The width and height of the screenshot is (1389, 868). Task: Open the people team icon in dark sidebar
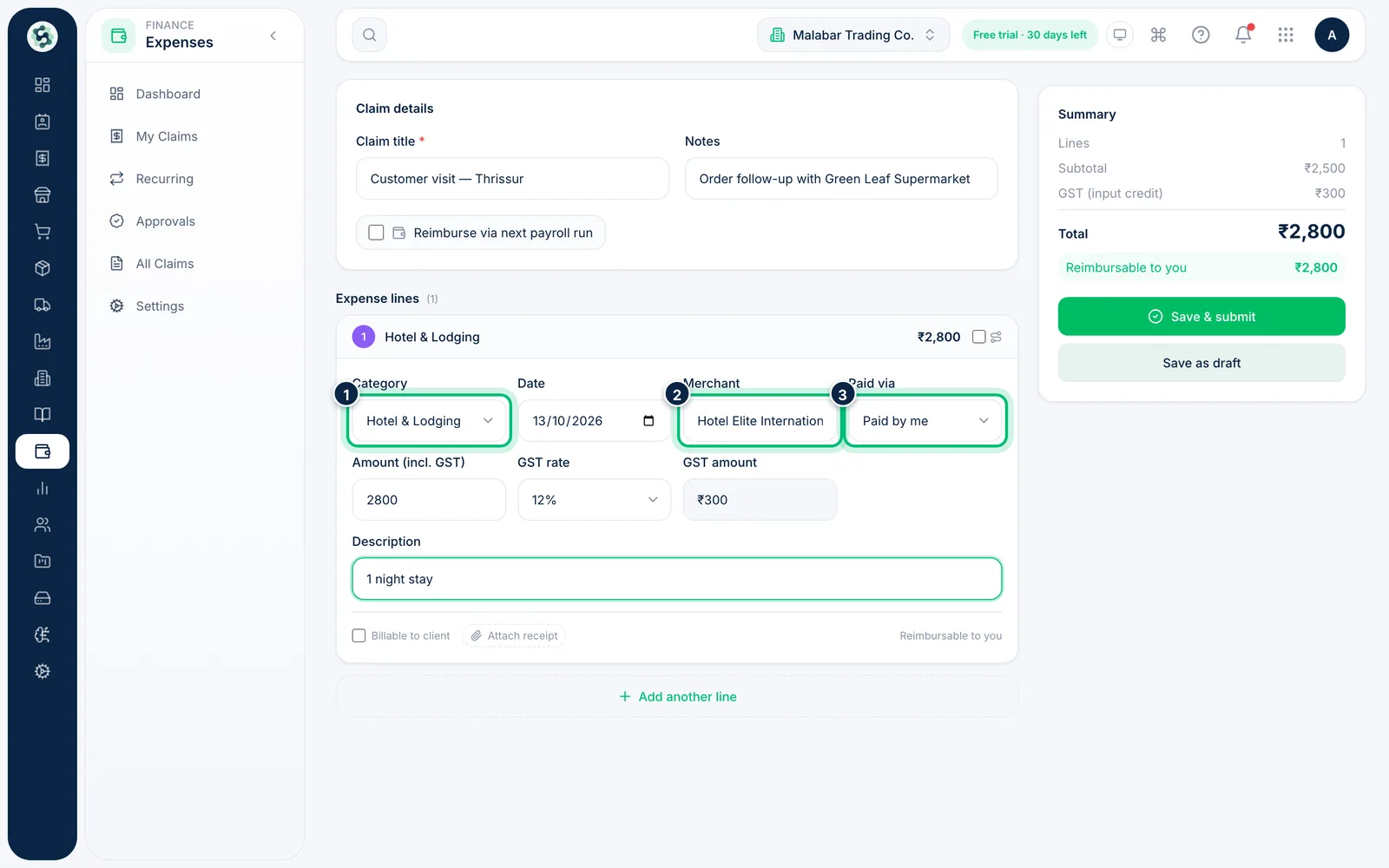(x=42, y=524)
